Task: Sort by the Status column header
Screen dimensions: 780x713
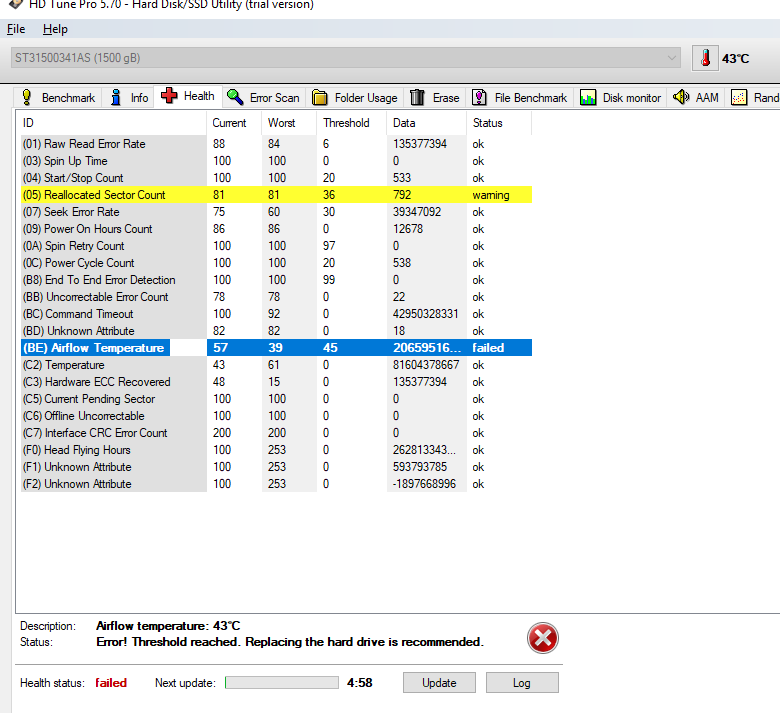Action: pyautogui.click(x=499, y=123)
